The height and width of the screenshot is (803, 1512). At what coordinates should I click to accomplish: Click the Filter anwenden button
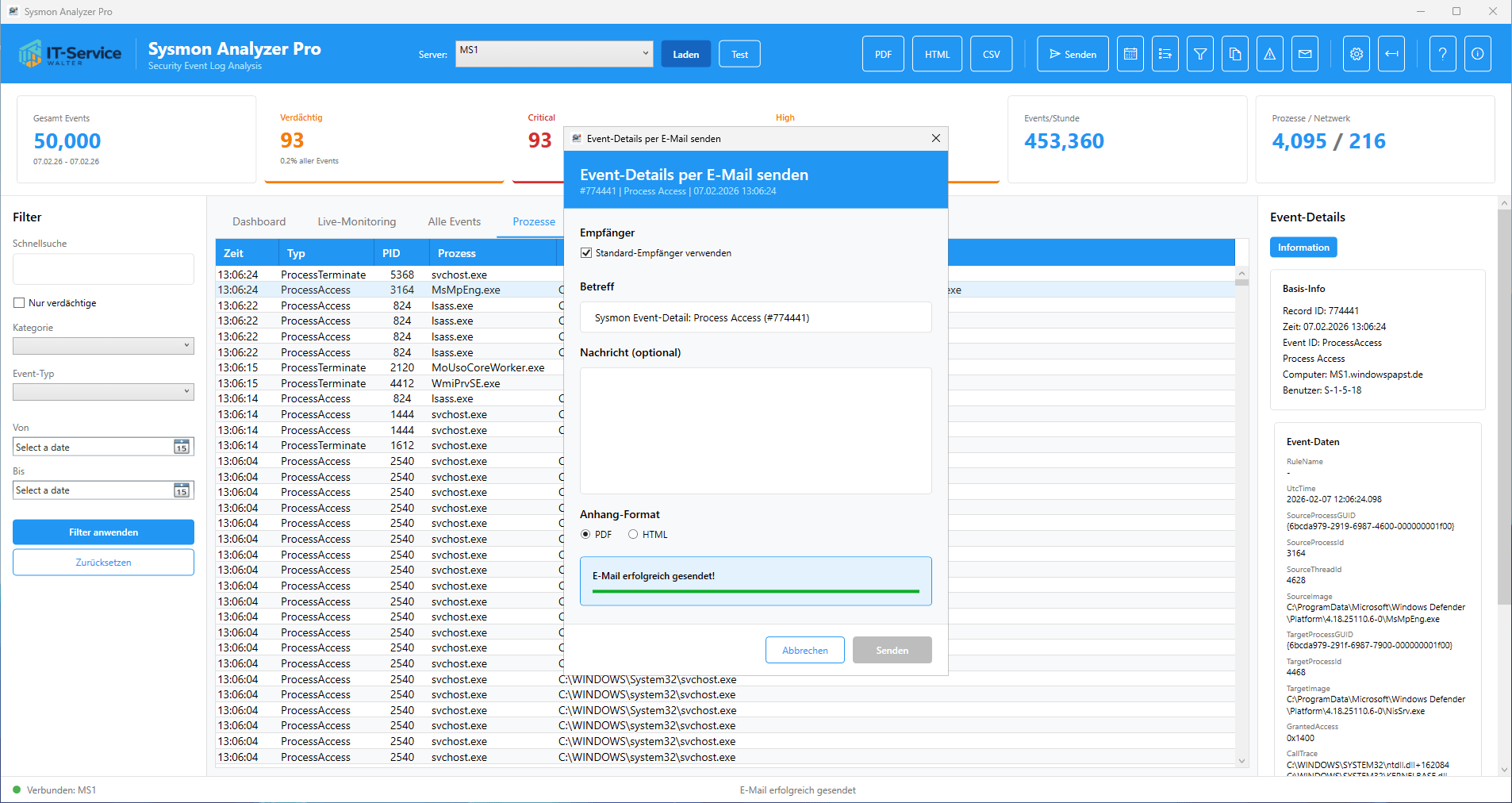103,532
